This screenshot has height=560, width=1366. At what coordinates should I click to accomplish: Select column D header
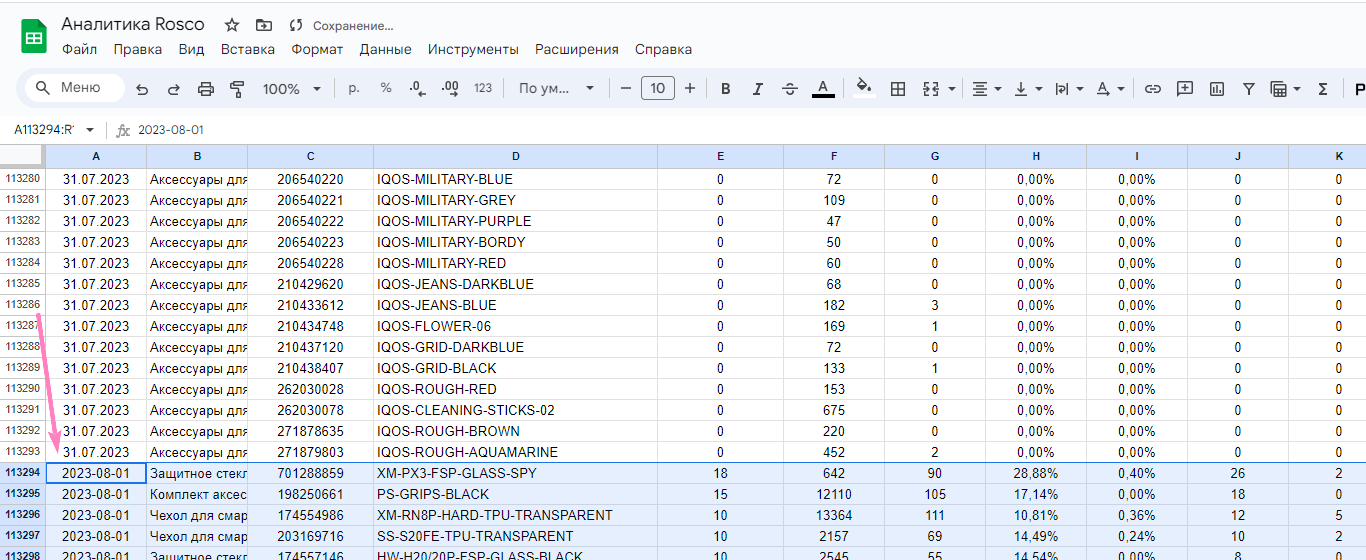515,156
